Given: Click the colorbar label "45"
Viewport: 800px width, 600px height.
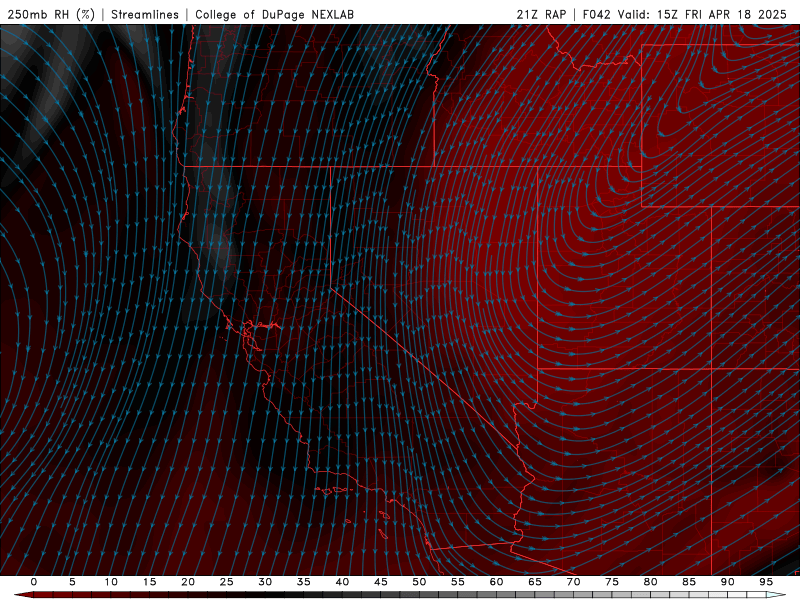Looking at the screenshot, I should [381, 582].
